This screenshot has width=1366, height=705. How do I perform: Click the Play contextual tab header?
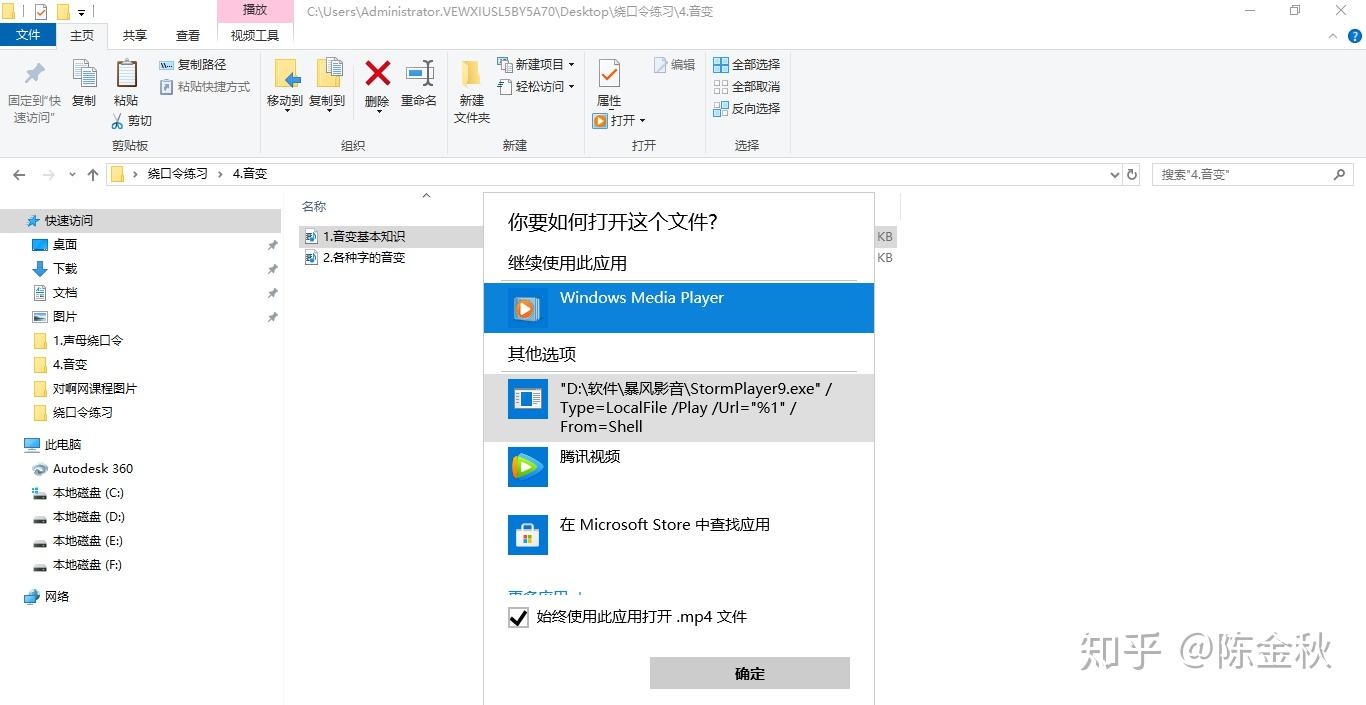pyautogui.click(x=255, y=11)
